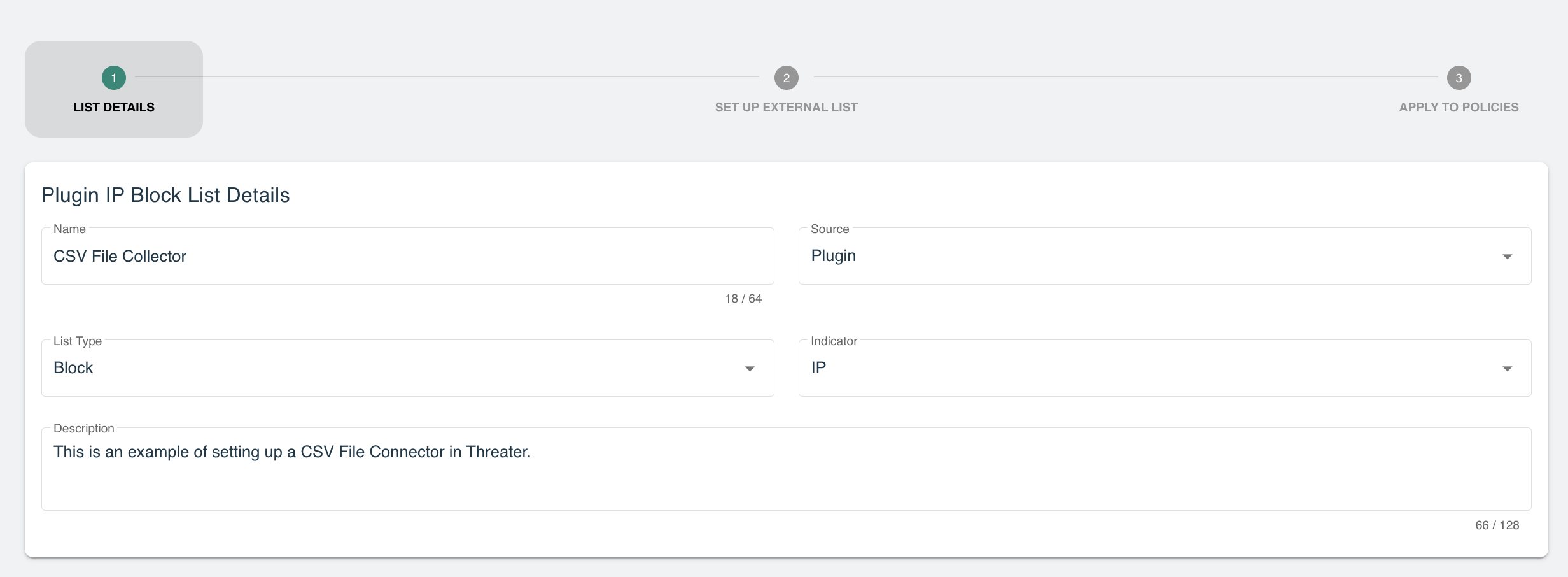Click the Description field label
The height and width of the screenshot is (577, 1568).
pyautogui.click(x=84, y=428)
